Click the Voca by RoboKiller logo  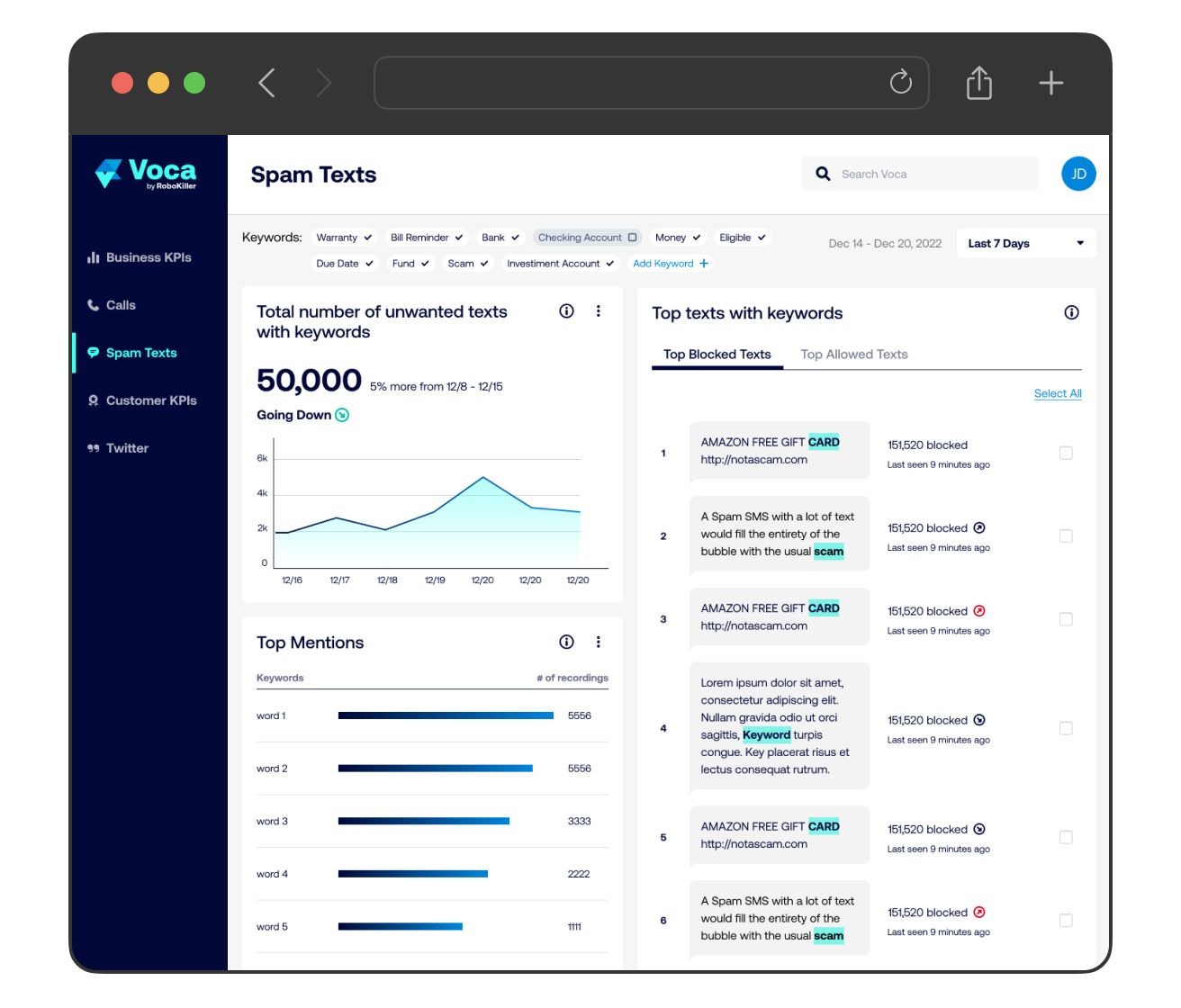147,173
